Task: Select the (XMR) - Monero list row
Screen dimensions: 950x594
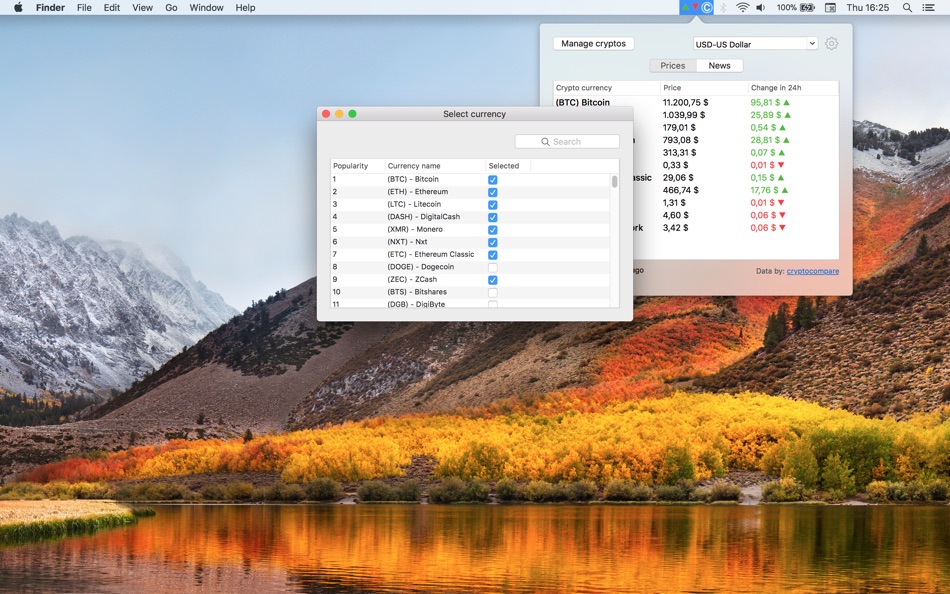Action: (x=470, y=229)
